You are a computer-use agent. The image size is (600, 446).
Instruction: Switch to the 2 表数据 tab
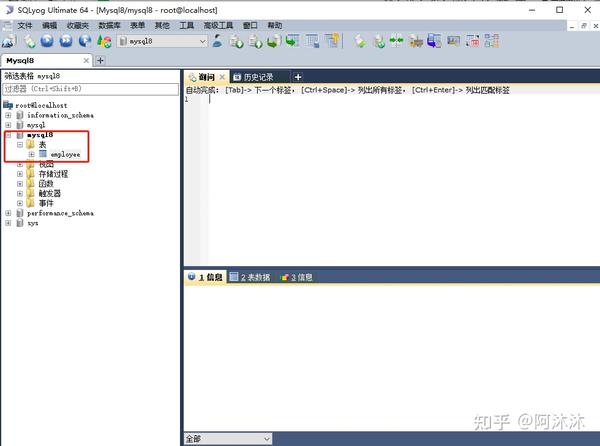[x=250, y=277]
